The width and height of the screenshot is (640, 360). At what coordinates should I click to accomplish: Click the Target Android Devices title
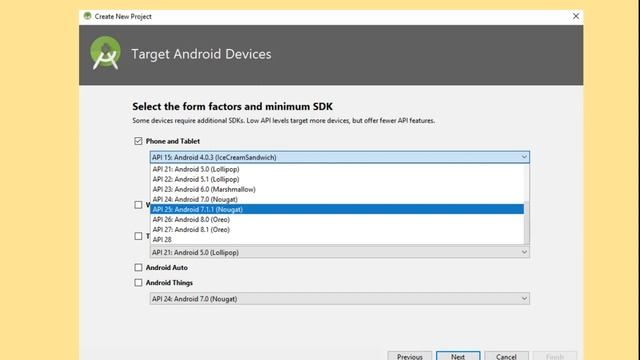201,54
